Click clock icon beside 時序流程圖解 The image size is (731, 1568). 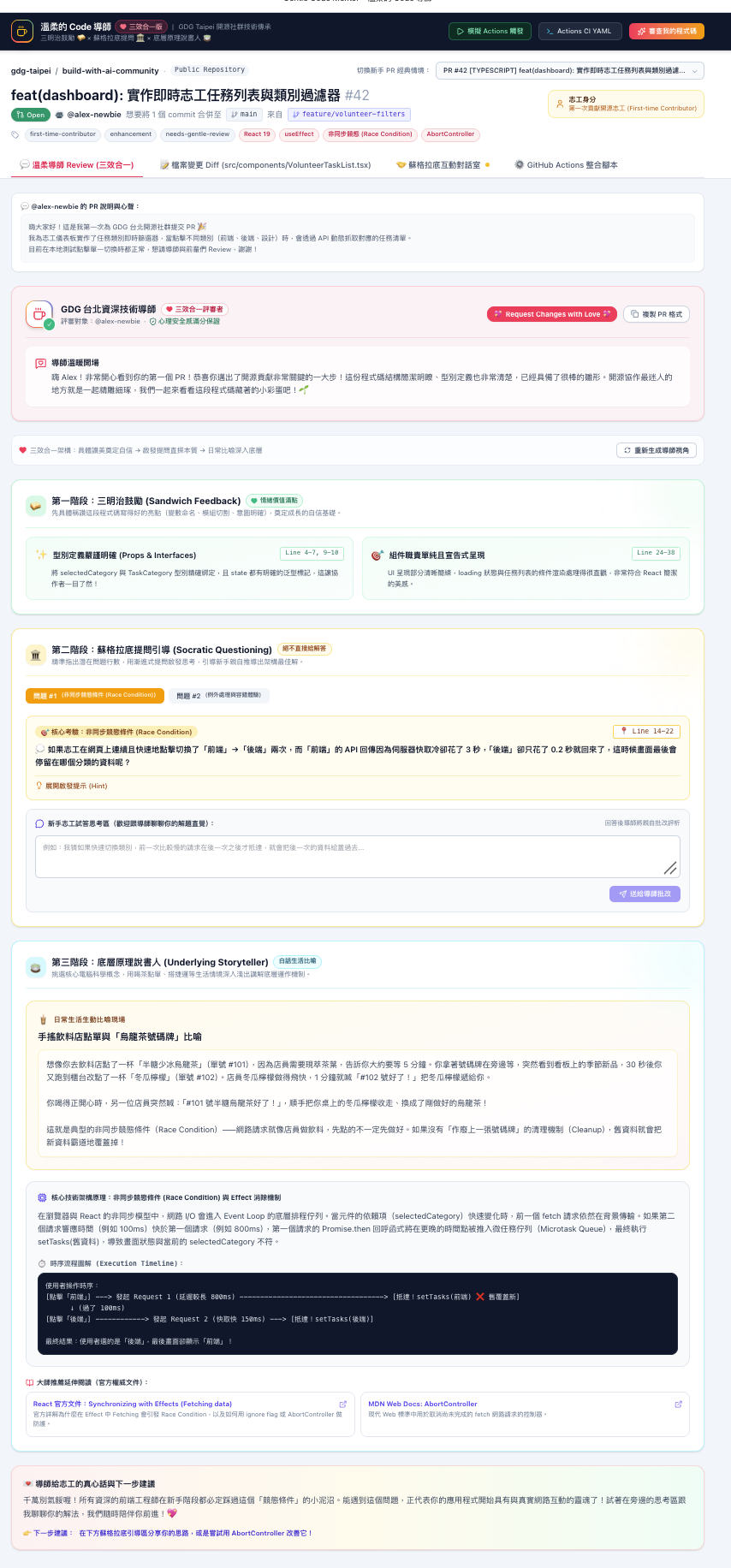pyautogui.click(x=42, y=1263)
